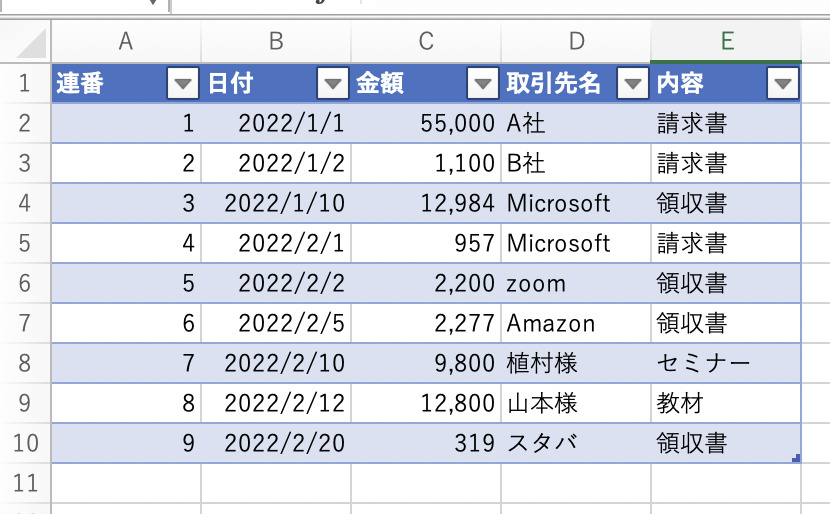830x514 pixels.
Task: Select column E header
Action: 726,41
